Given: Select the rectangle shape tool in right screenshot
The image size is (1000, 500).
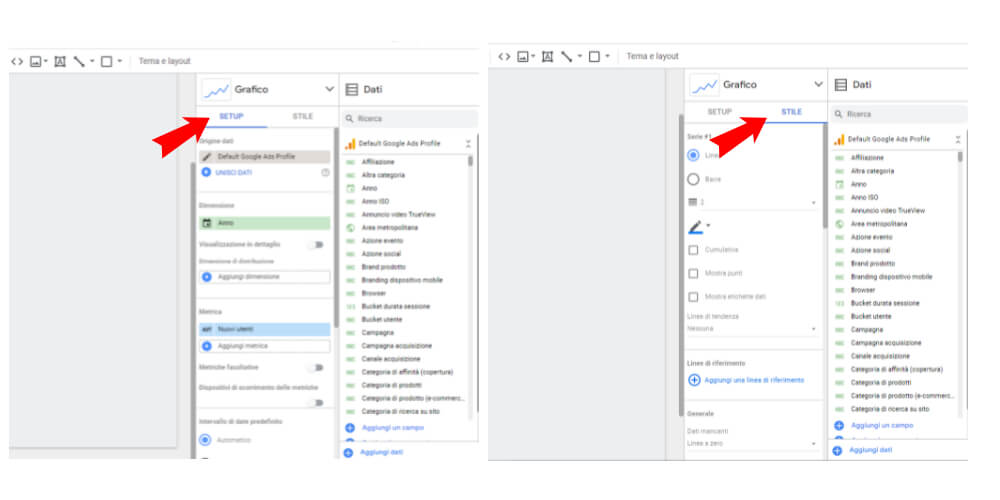Looking at the screenshot, I should [594, 57].
